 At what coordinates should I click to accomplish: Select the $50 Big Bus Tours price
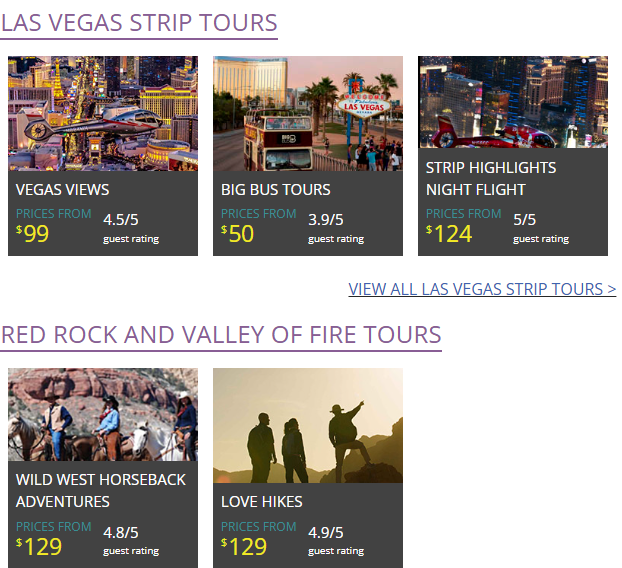(x=238, y=234)
